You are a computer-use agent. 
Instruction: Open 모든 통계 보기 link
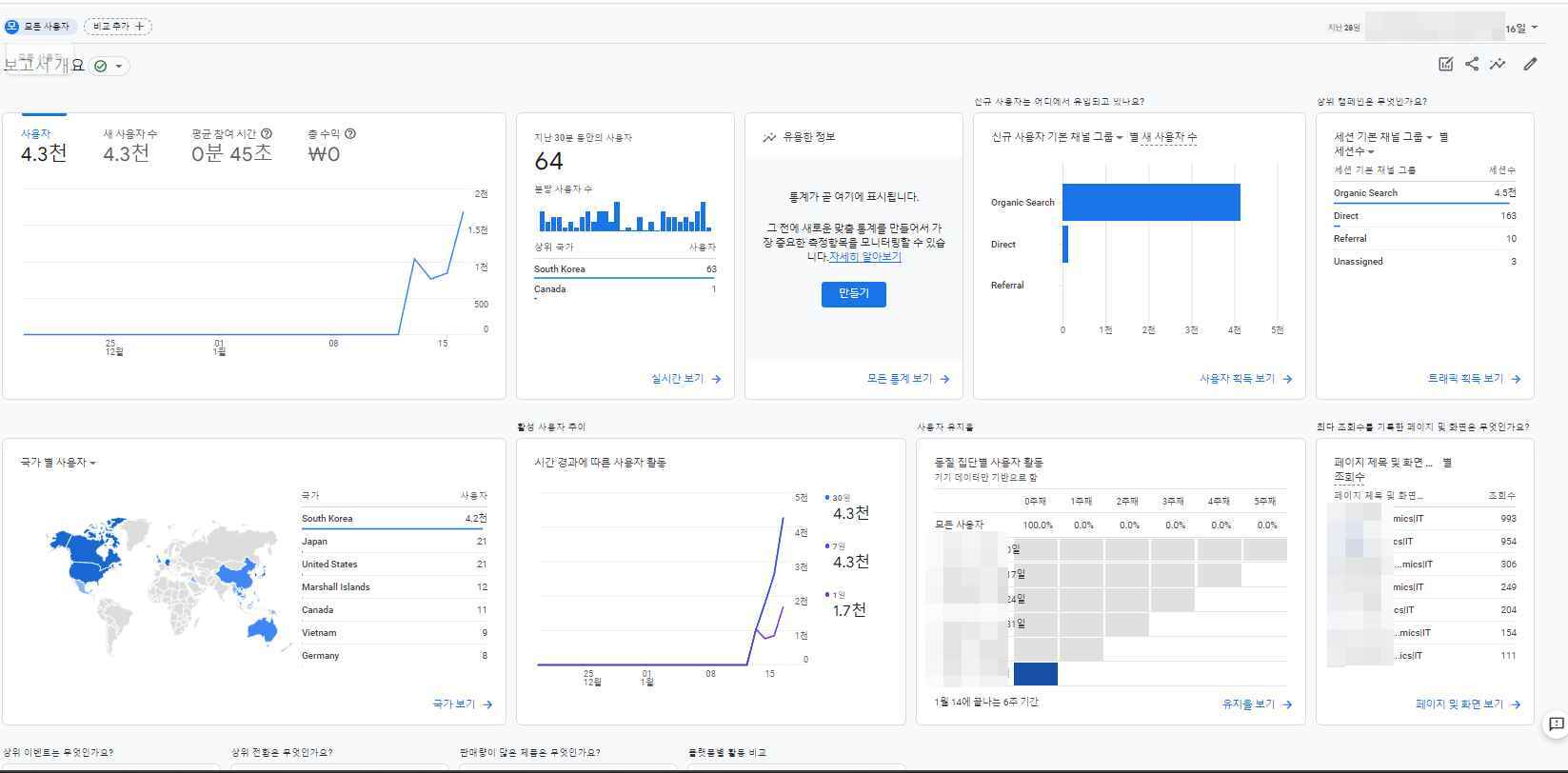point(908,379)
